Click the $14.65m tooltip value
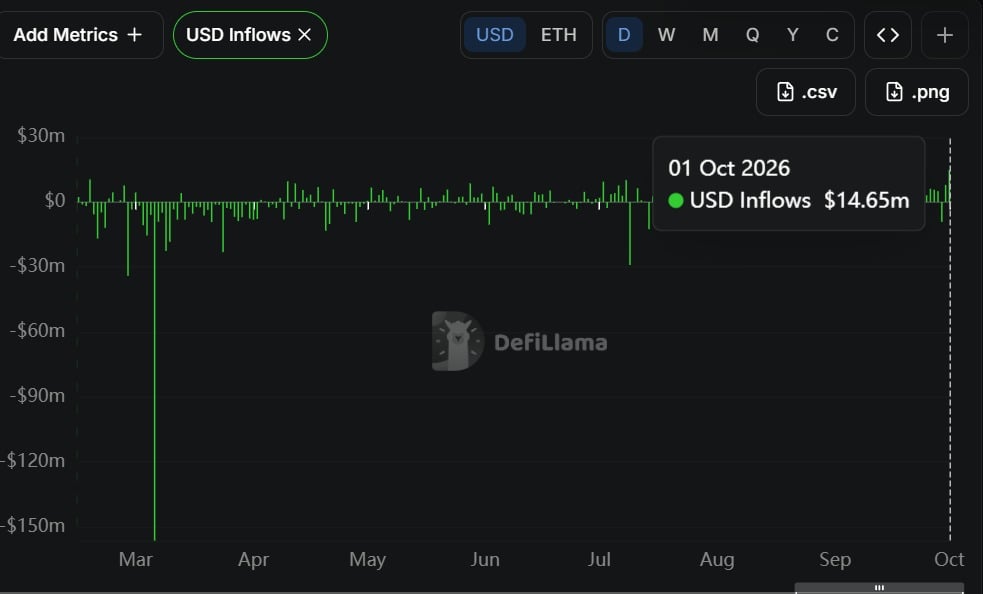The width and height of the screenshot is (983, 594). point(866,200)
